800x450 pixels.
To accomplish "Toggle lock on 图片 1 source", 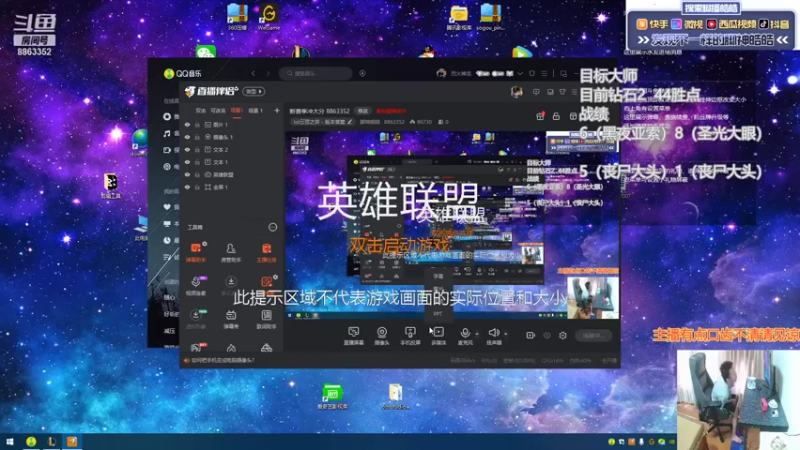I will (x=197, y=124).
